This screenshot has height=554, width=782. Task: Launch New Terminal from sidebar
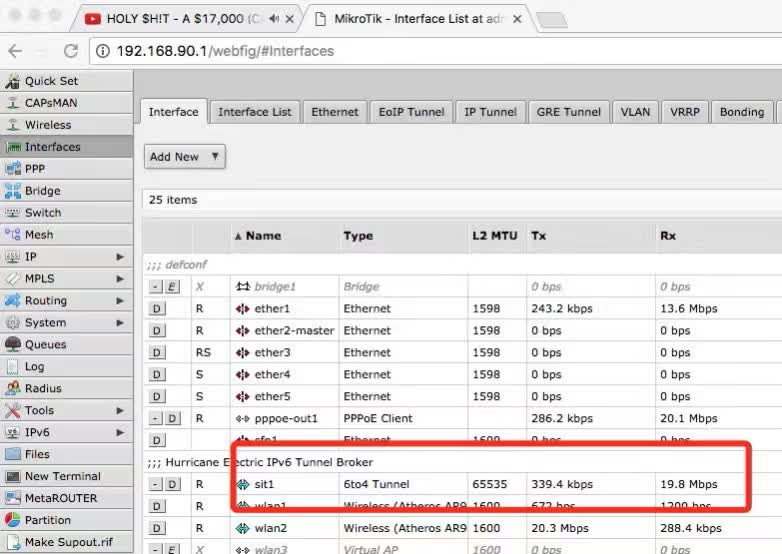[x=66, y=476]
